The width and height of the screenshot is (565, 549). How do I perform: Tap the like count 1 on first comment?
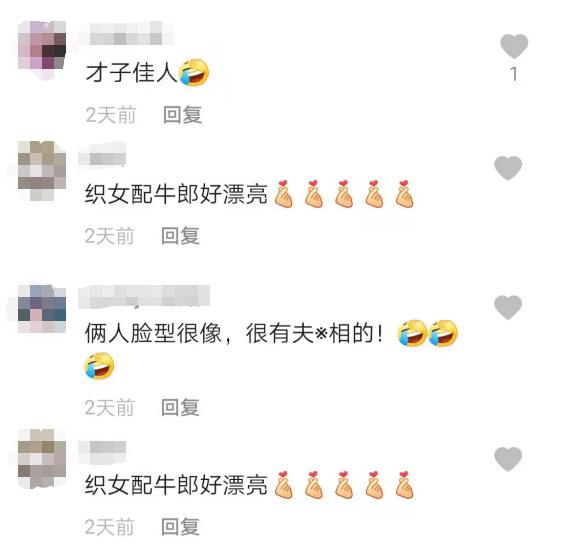coord(514,74)
